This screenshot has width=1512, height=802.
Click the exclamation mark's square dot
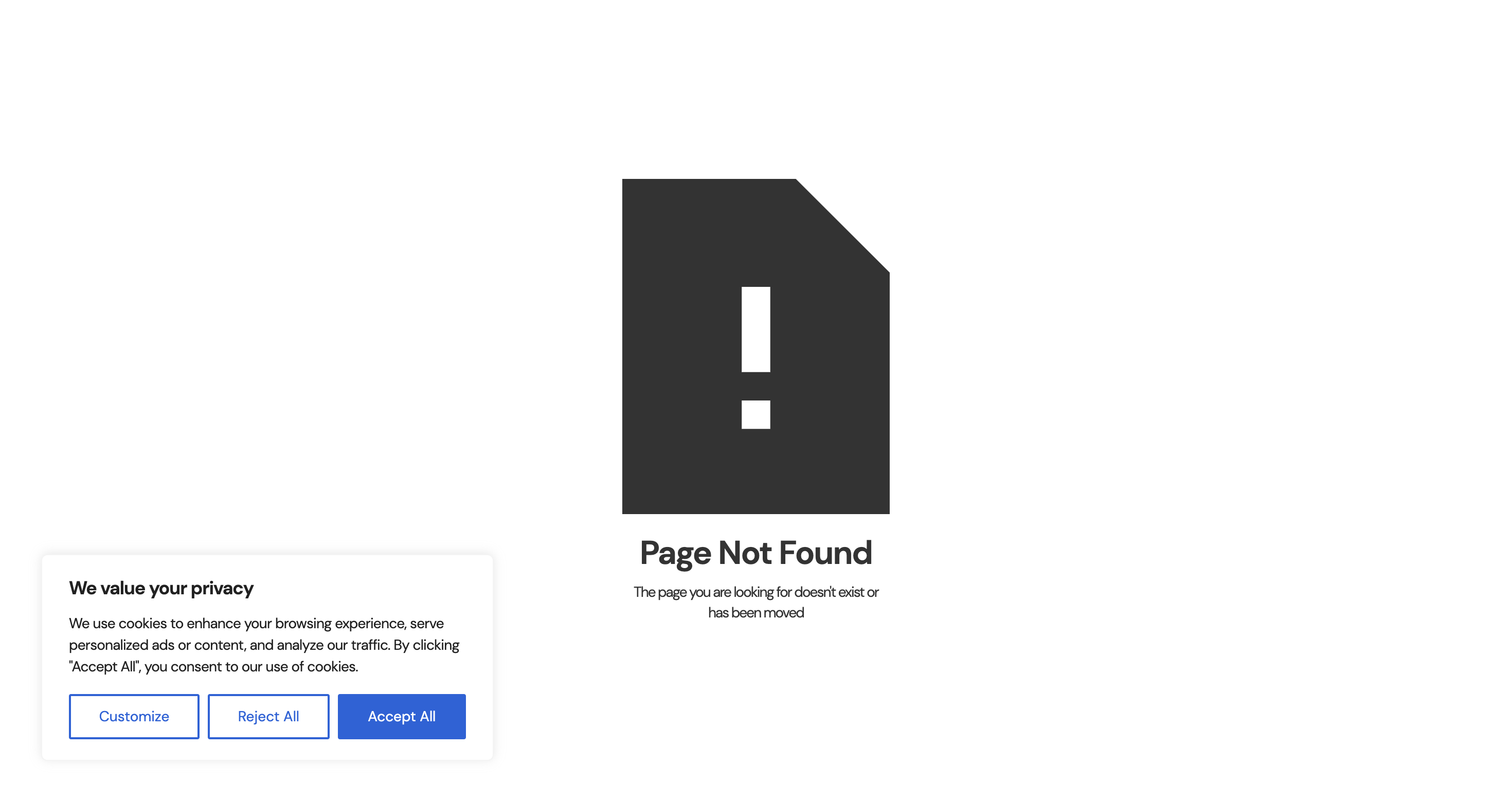pyautogui.click(x=755, y=414)
